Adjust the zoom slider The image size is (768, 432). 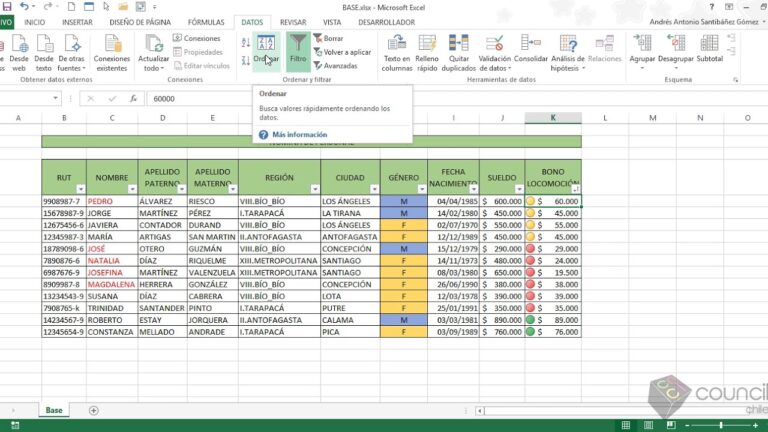click(721, 425)
